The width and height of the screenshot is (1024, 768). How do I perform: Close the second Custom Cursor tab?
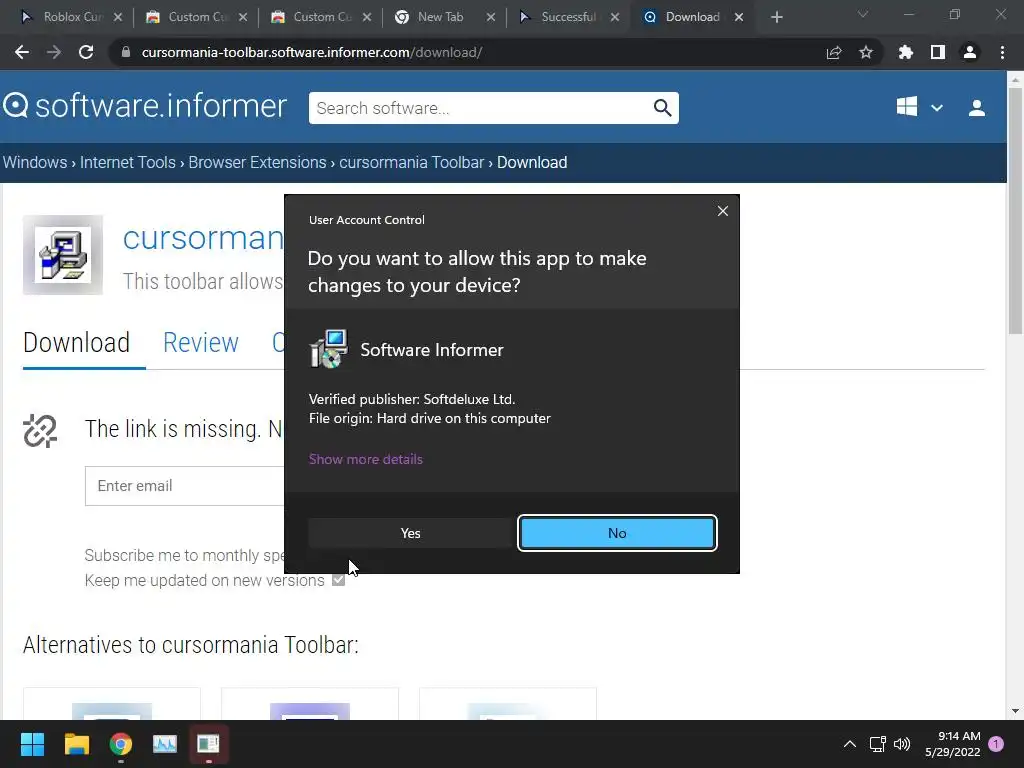[x=367, y=17]
